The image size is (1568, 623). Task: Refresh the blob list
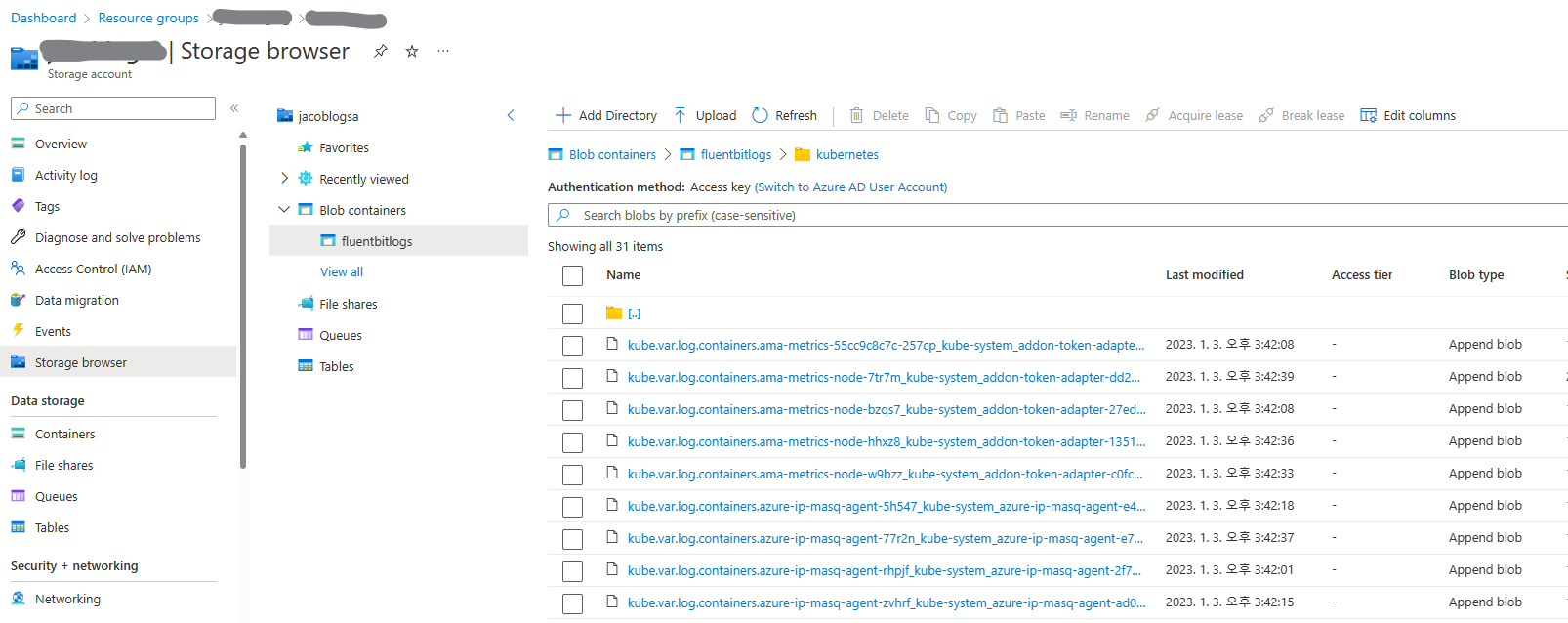[x=785, y=115]
